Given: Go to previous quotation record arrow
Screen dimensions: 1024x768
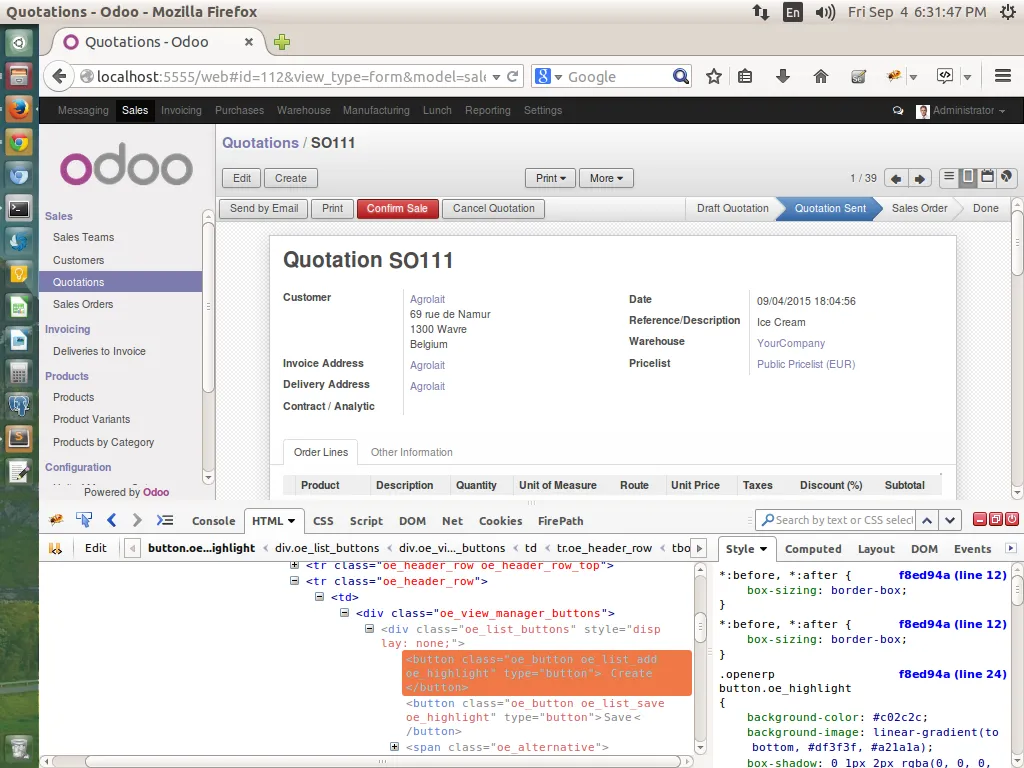Looking at the screenshot, I should point(896,178).
